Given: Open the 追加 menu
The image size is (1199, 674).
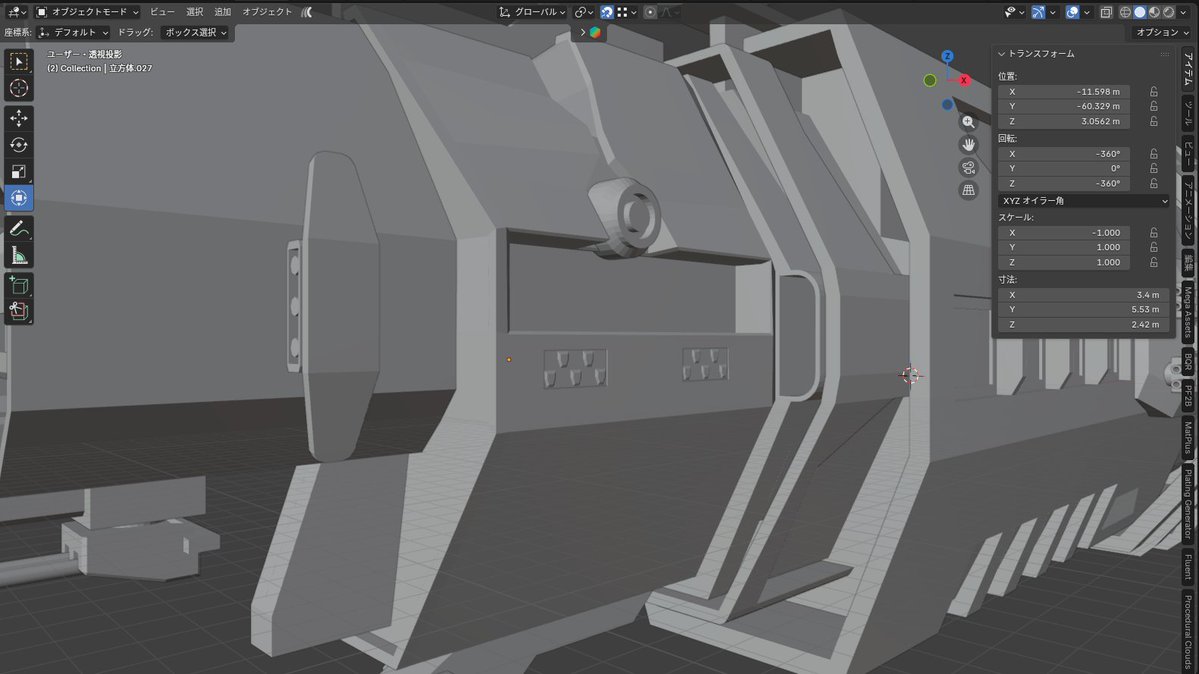Looking at the screenshot, I should point(223,11).
